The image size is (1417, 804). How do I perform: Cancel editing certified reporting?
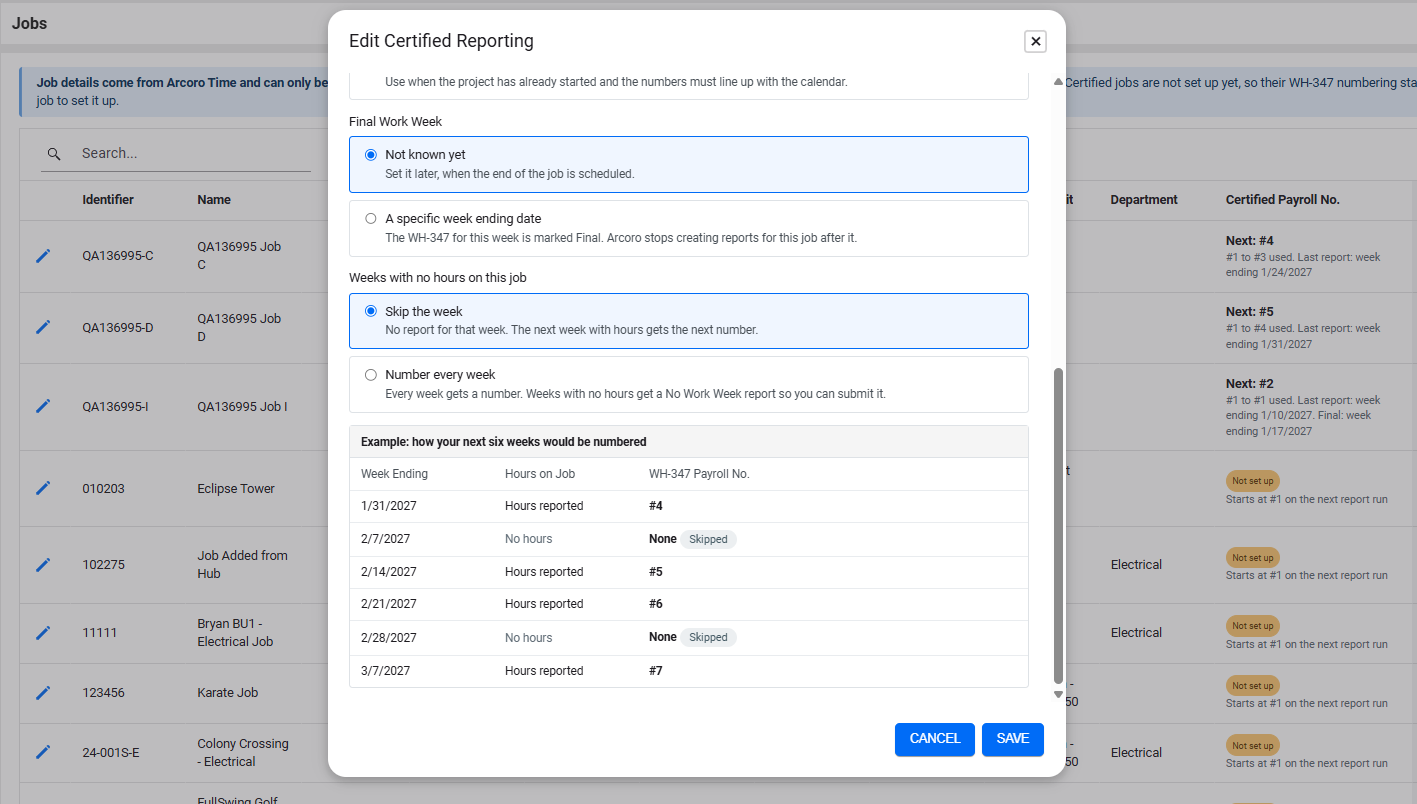(x=935, y=739)
